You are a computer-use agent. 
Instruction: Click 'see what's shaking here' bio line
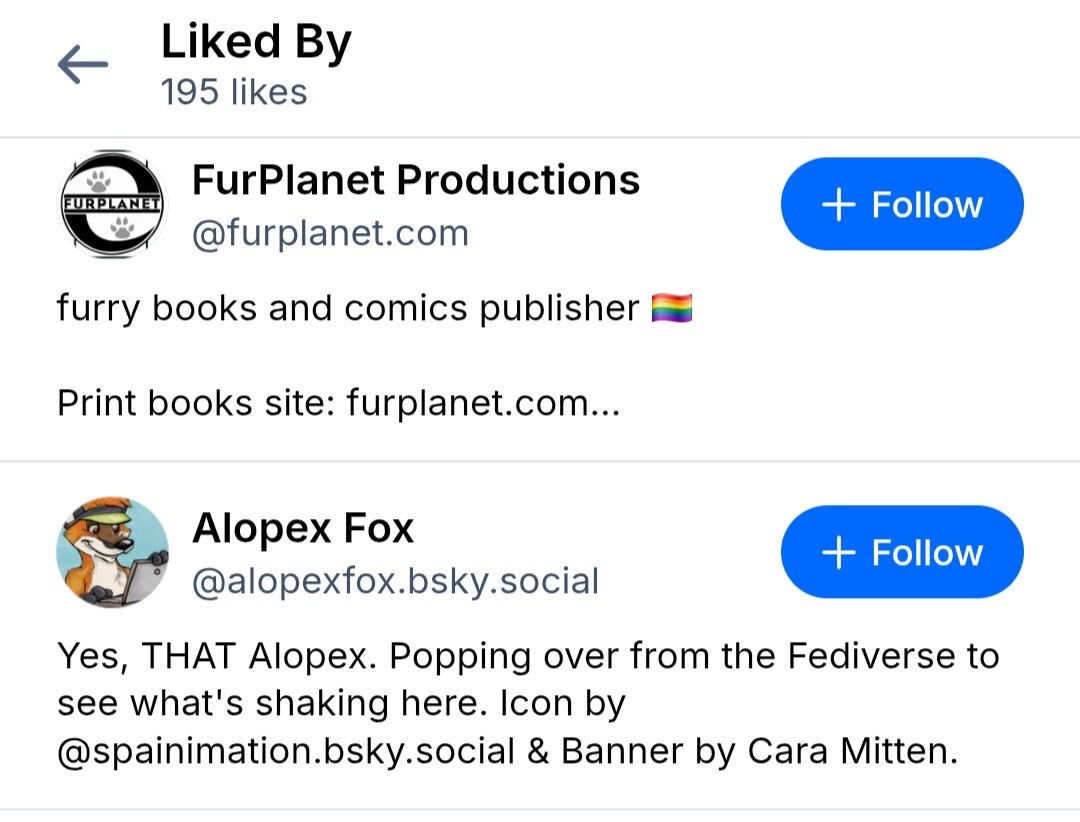click(x=272, y=703)
